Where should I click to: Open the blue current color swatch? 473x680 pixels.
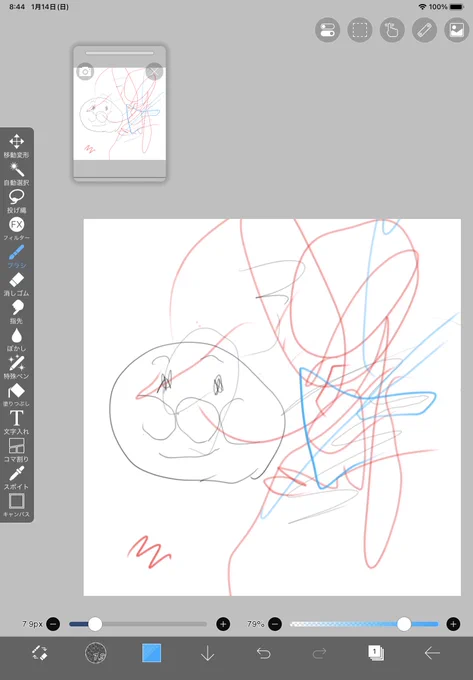[152, 653]
